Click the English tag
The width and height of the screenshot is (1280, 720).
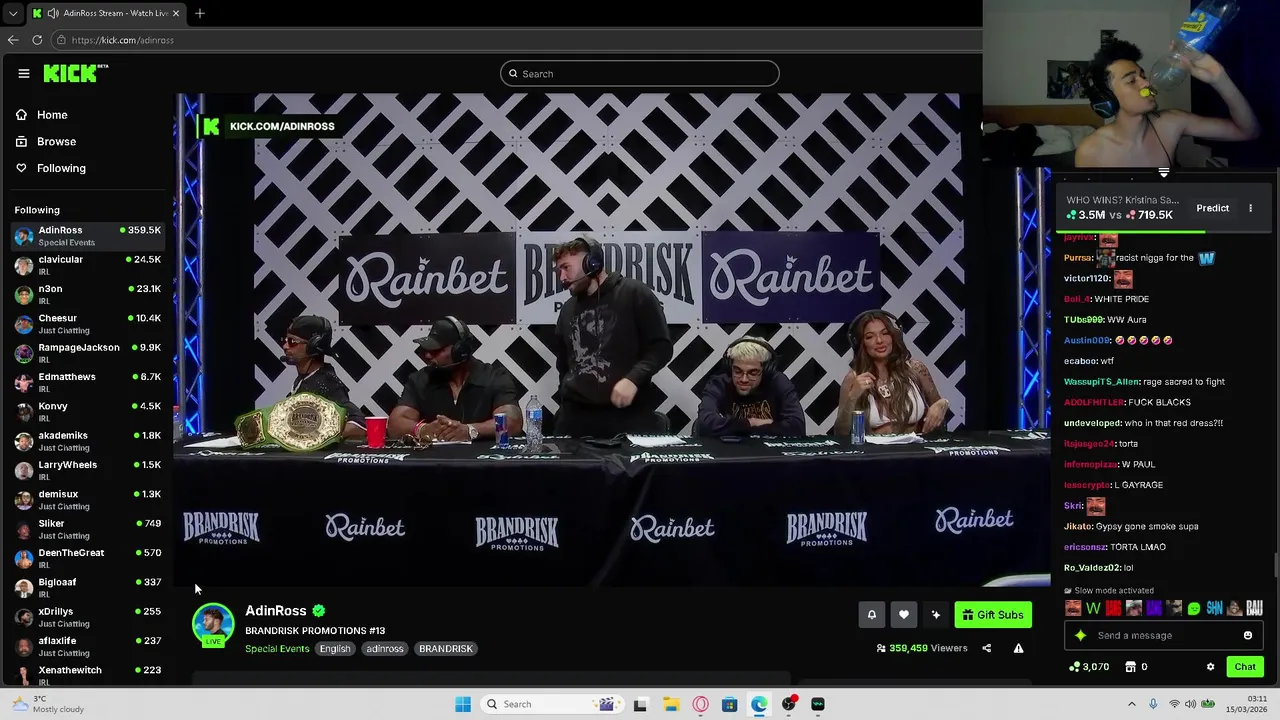335,649
